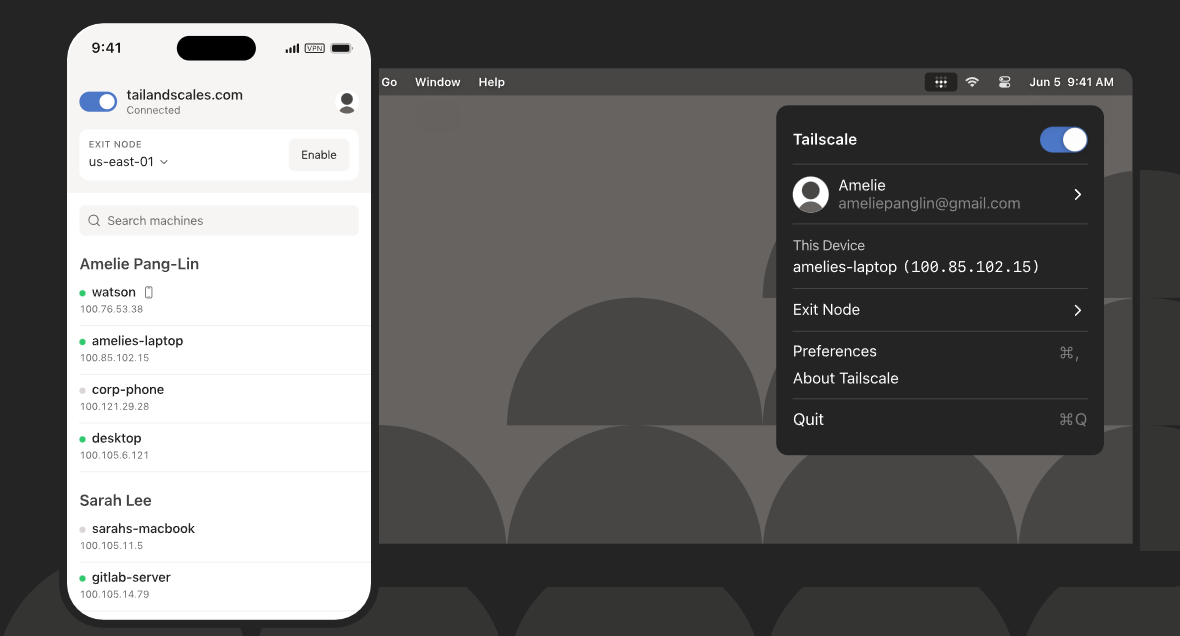
Task: Expand the us-east-01 exit node dropdown
Action: tap(129, 162)
